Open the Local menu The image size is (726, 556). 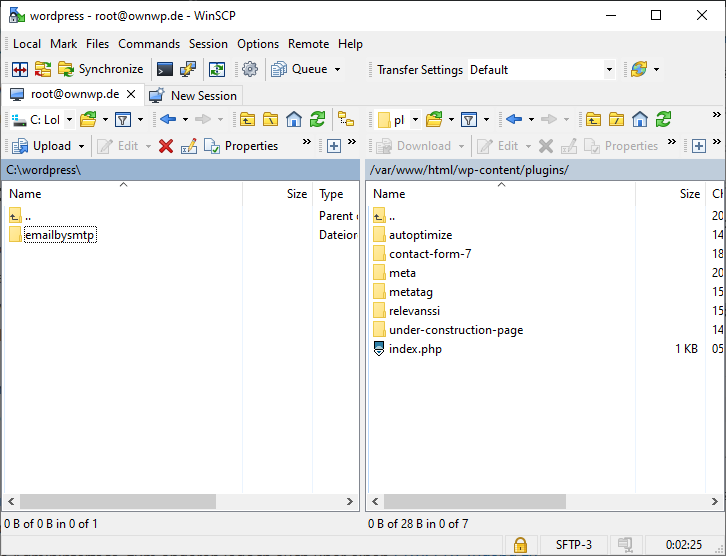coord(27,44)
